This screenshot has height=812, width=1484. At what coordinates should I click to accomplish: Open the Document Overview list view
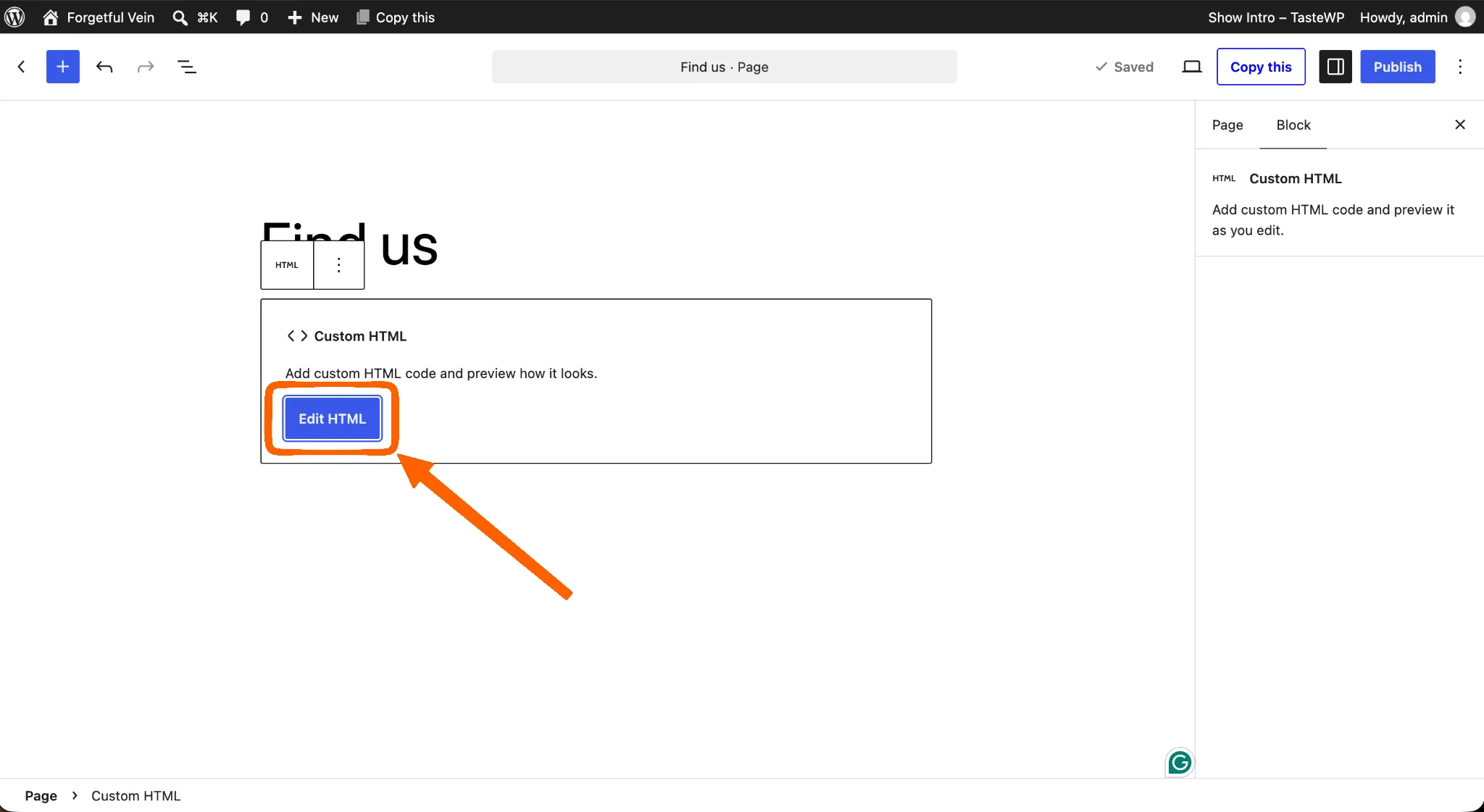coord(187,67)
